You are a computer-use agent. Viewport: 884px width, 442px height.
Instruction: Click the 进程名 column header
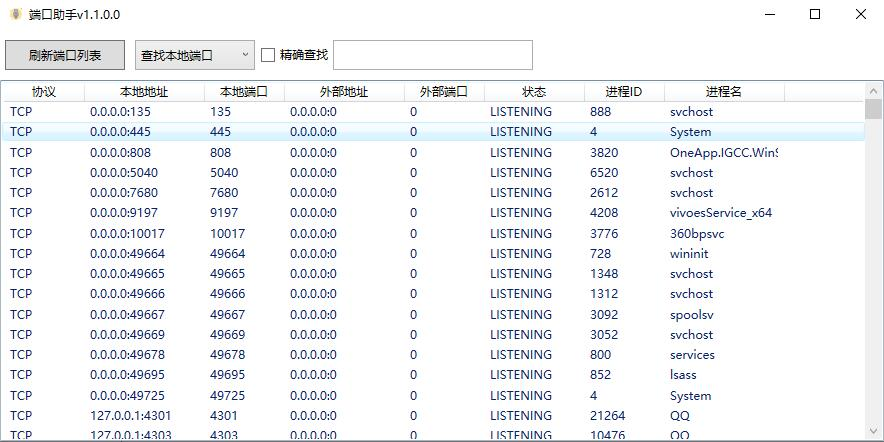[723, 92]
